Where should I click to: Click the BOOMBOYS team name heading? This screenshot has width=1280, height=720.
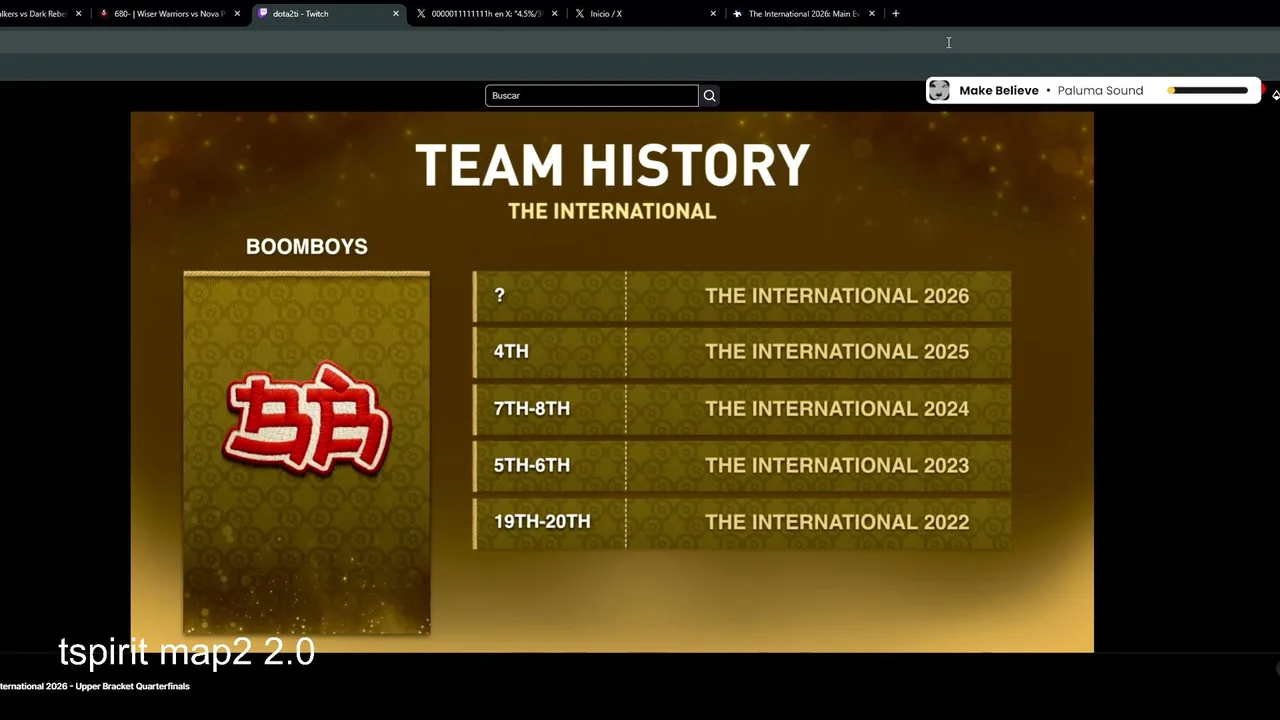point(307,247)
